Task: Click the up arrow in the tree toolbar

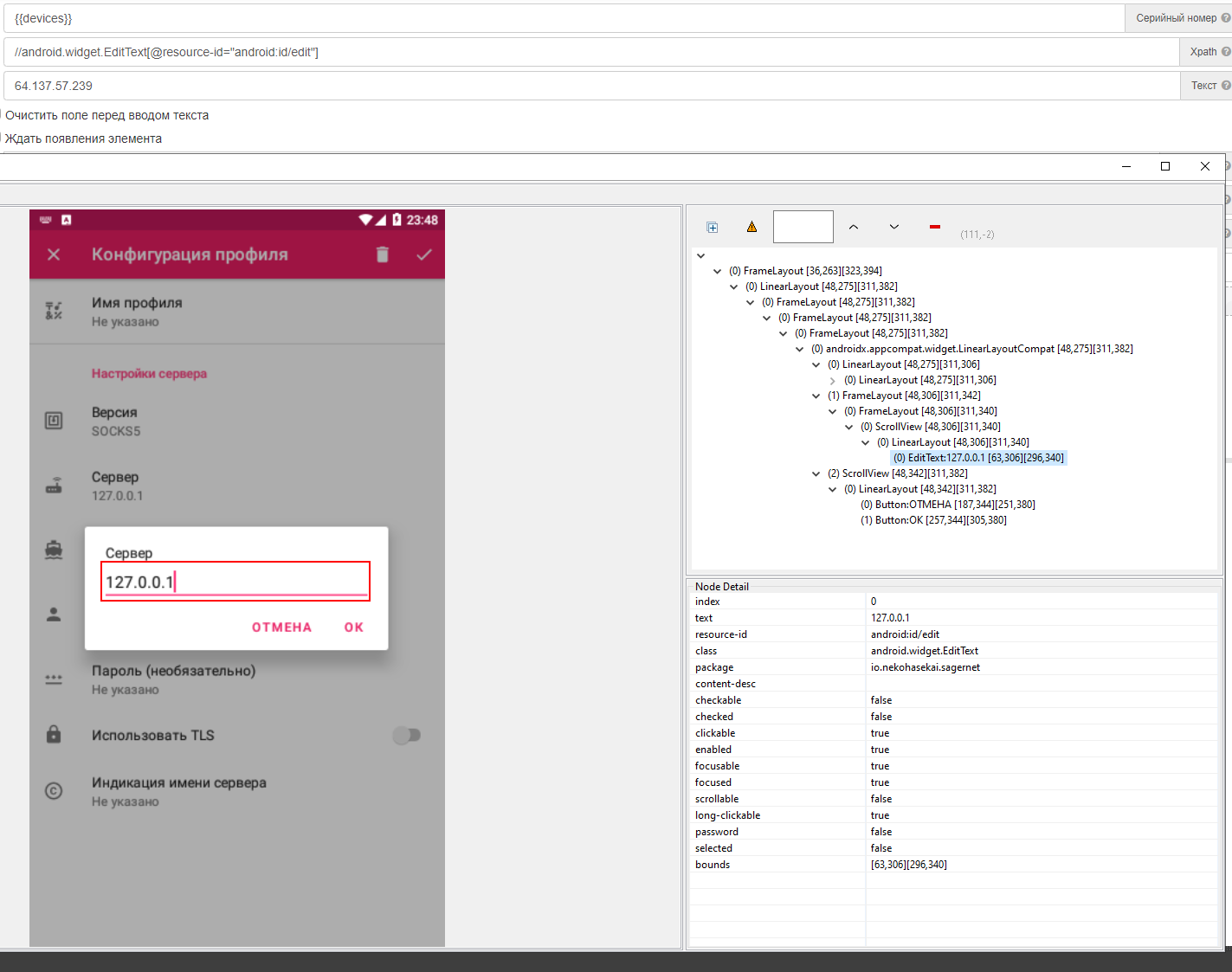Action: tap(853, 227)
